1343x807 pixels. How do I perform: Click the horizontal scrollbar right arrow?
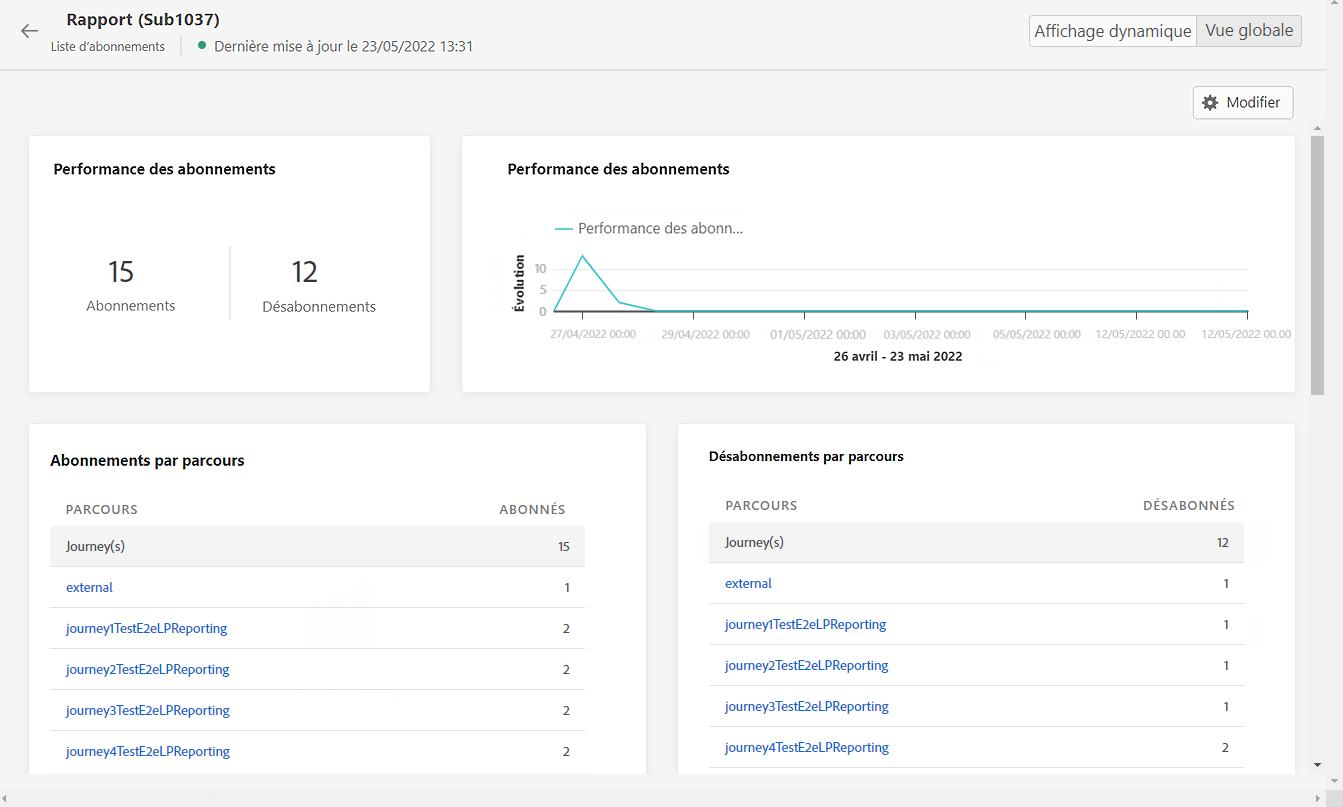tap(1334, 798)
